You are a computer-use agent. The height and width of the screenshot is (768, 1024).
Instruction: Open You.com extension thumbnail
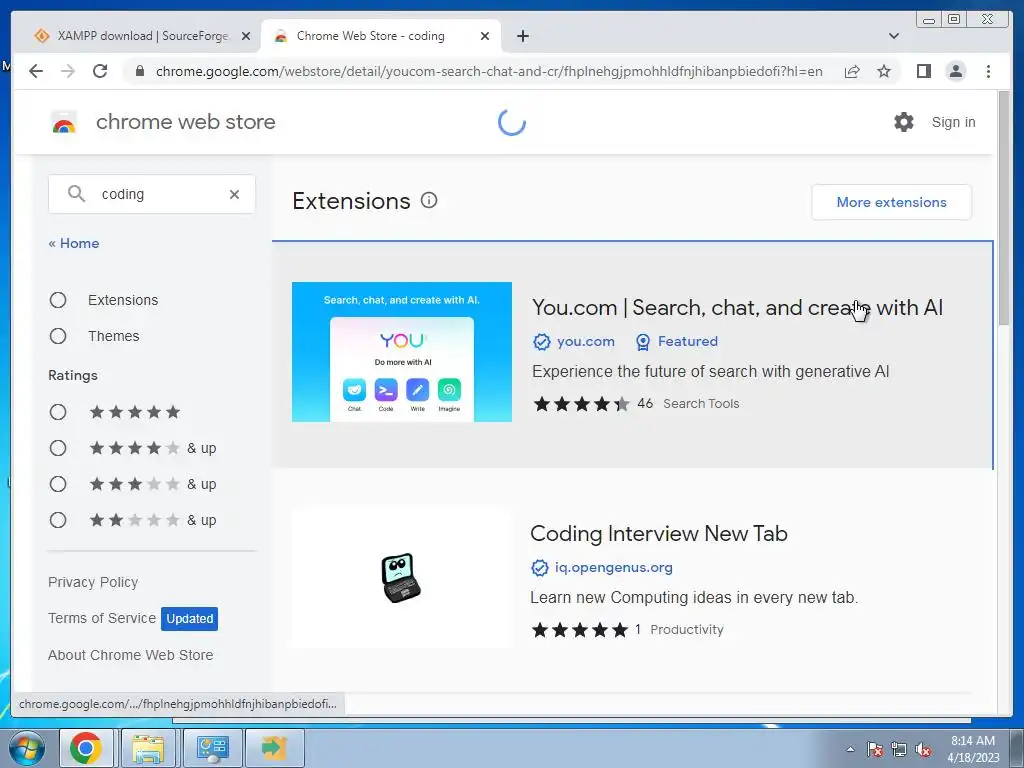(402, 352)
